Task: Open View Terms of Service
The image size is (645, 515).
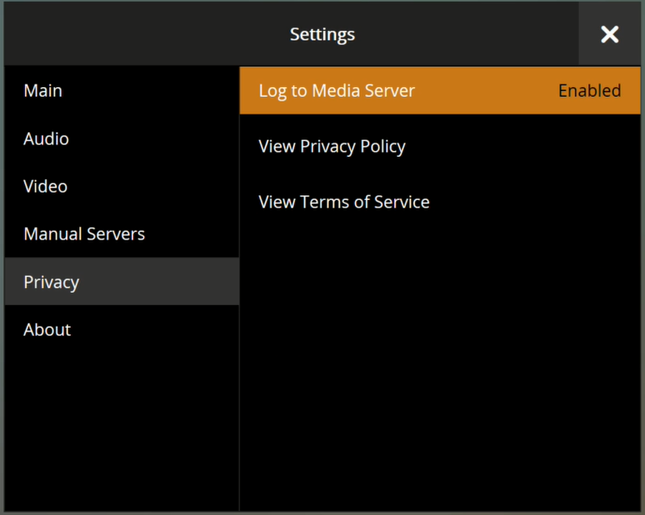Action: point(344,202)
